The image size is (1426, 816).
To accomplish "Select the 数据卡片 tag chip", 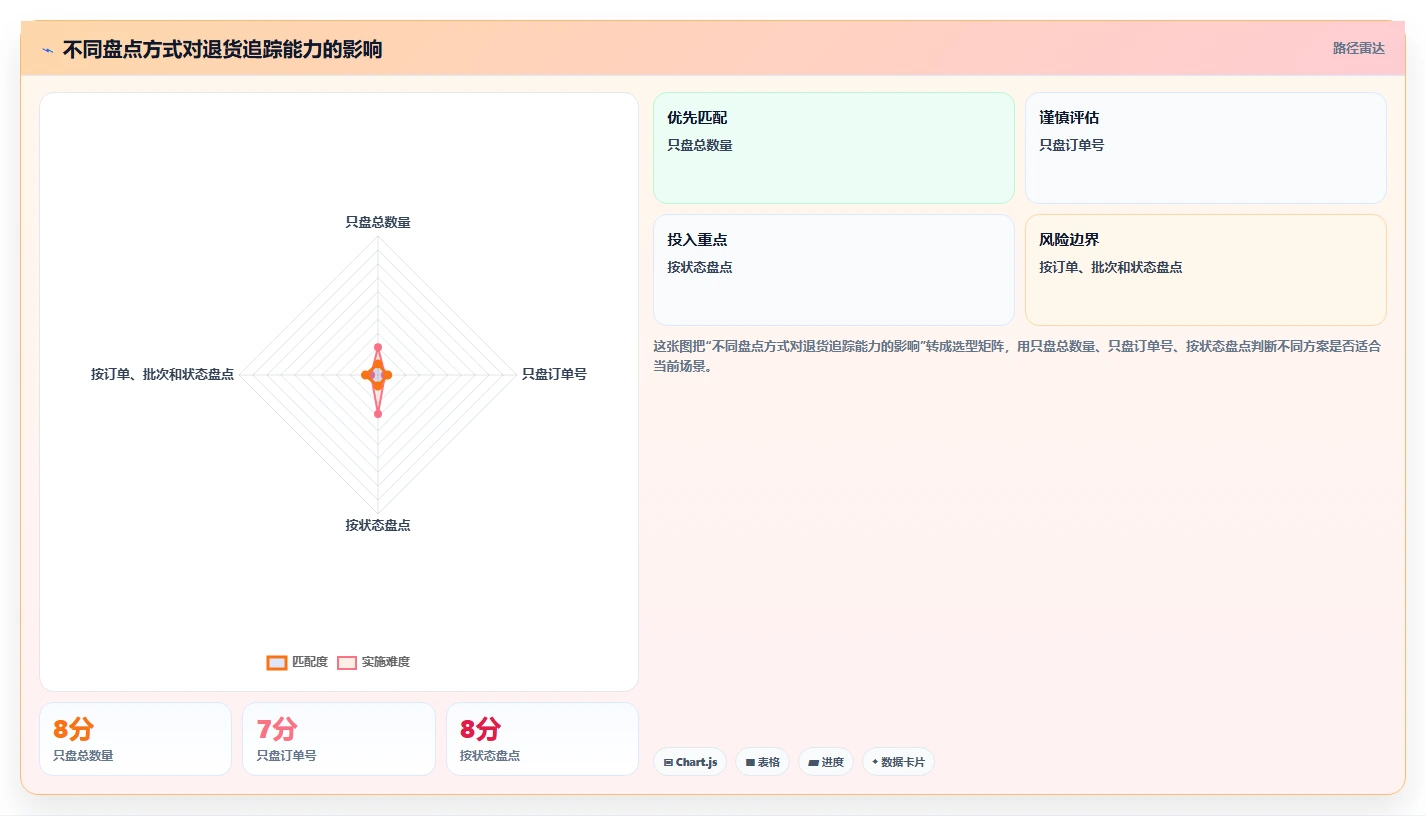I will (x=898, y=762).
